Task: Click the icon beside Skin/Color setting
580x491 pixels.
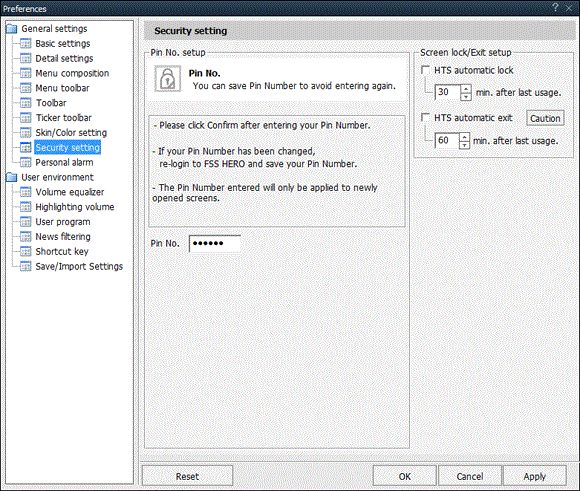Action: point(26,133)
